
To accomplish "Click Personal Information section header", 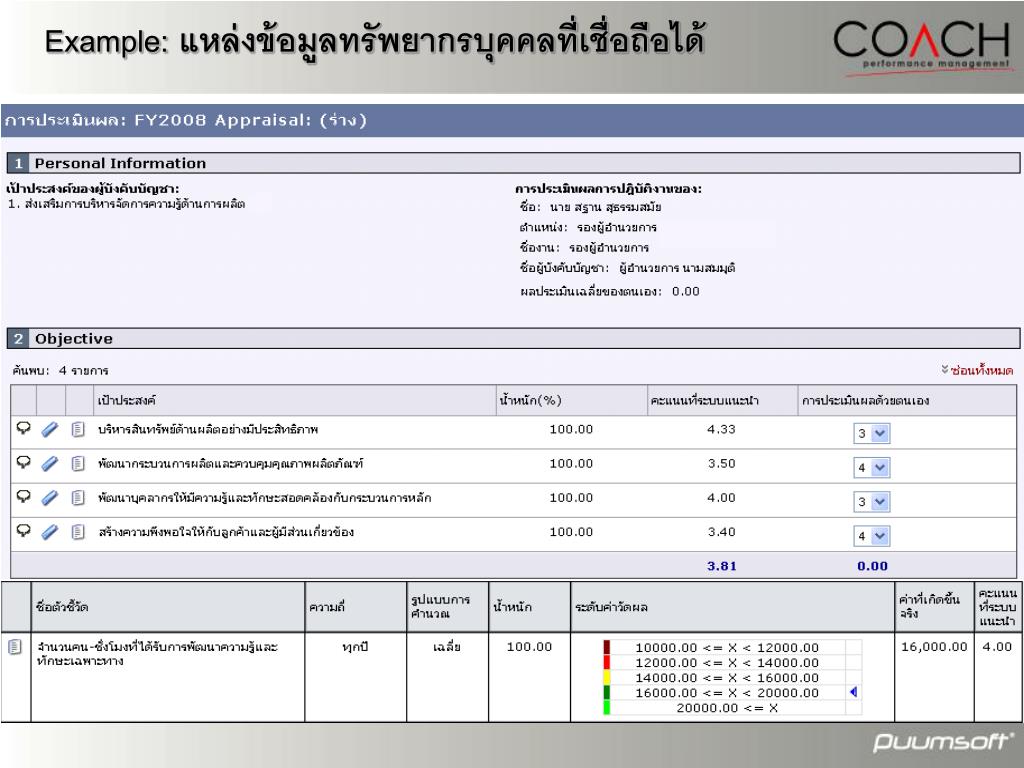I will [513, 163].
